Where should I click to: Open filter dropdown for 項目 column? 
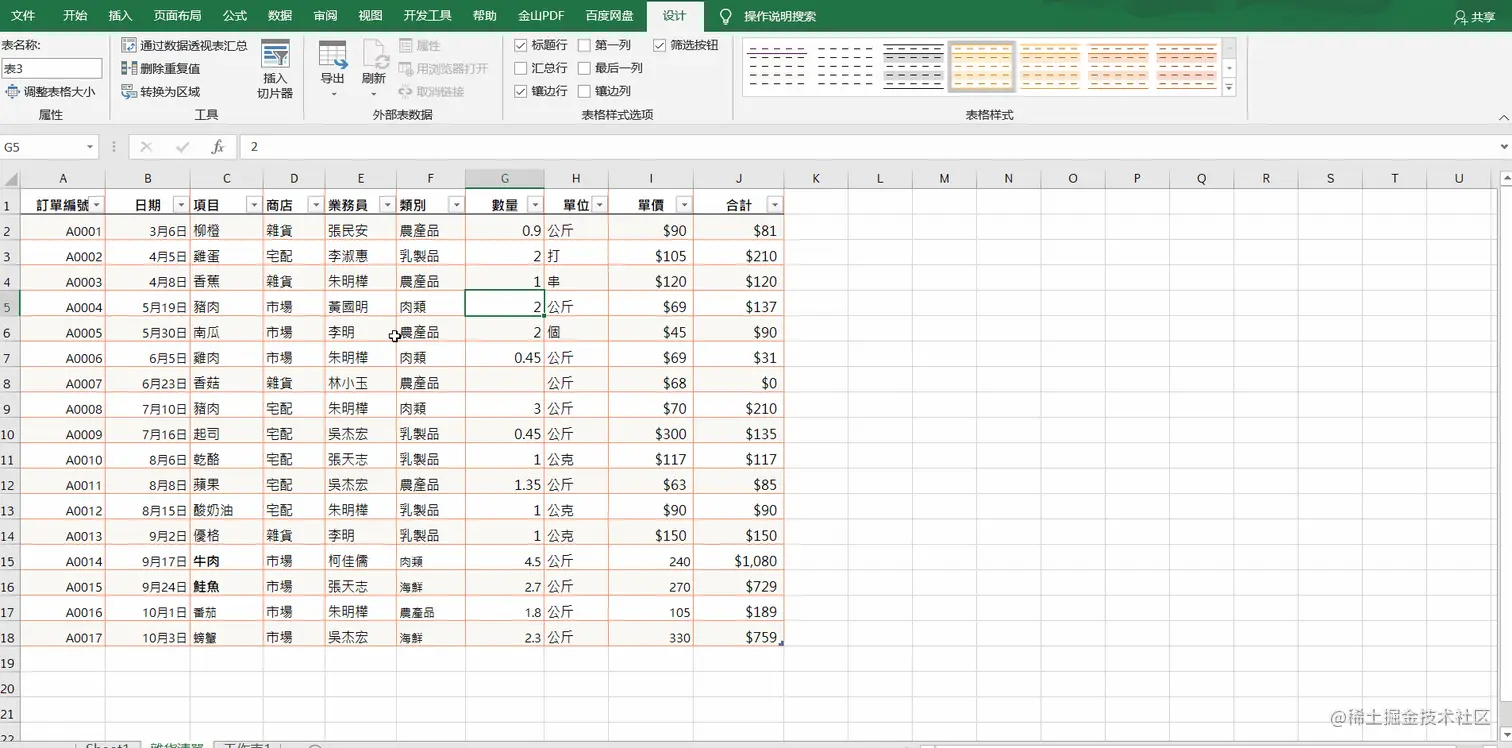tap(254, 205)
